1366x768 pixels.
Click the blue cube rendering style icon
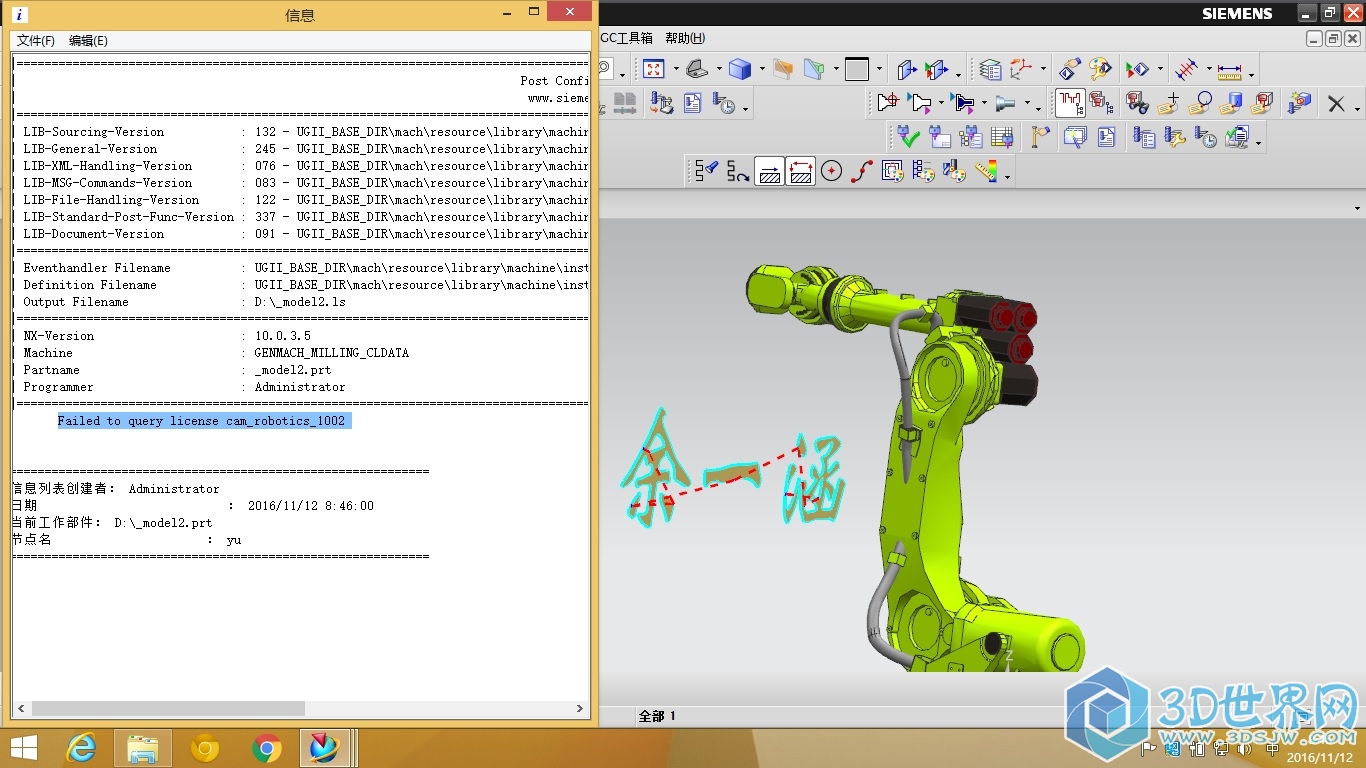coord(740,69)
